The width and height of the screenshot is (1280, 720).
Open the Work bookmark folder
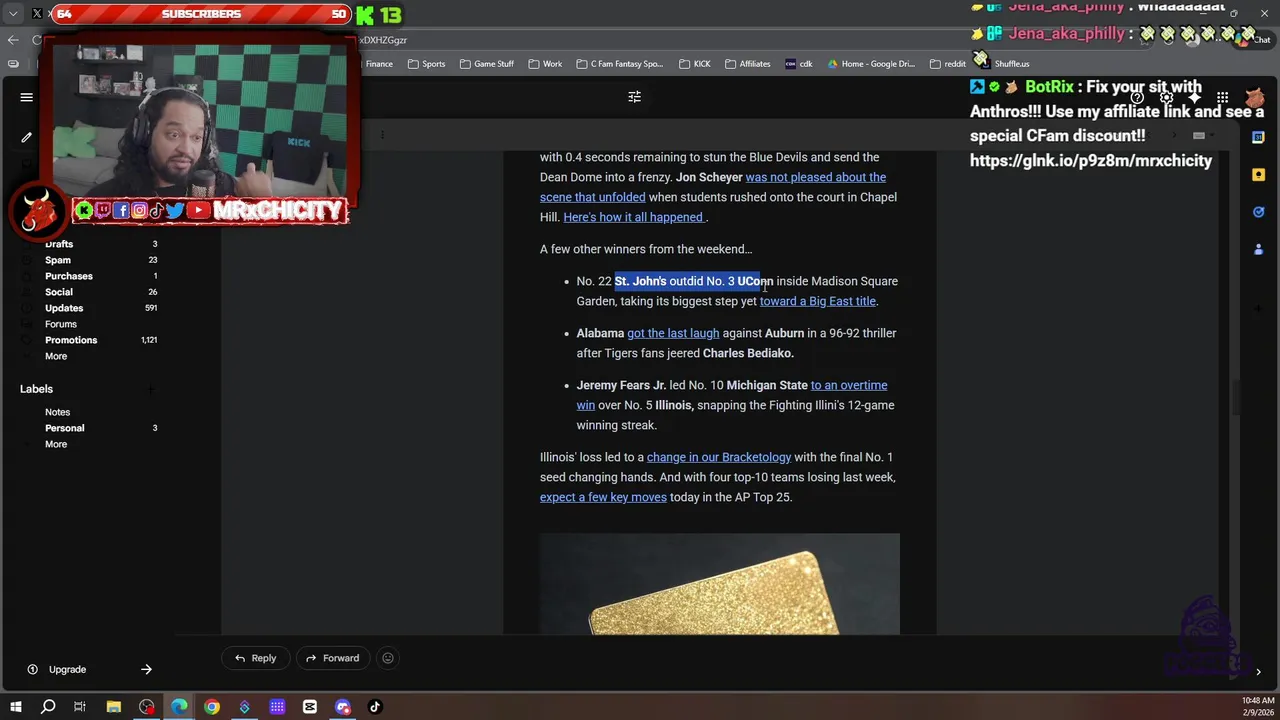point(544,64)
